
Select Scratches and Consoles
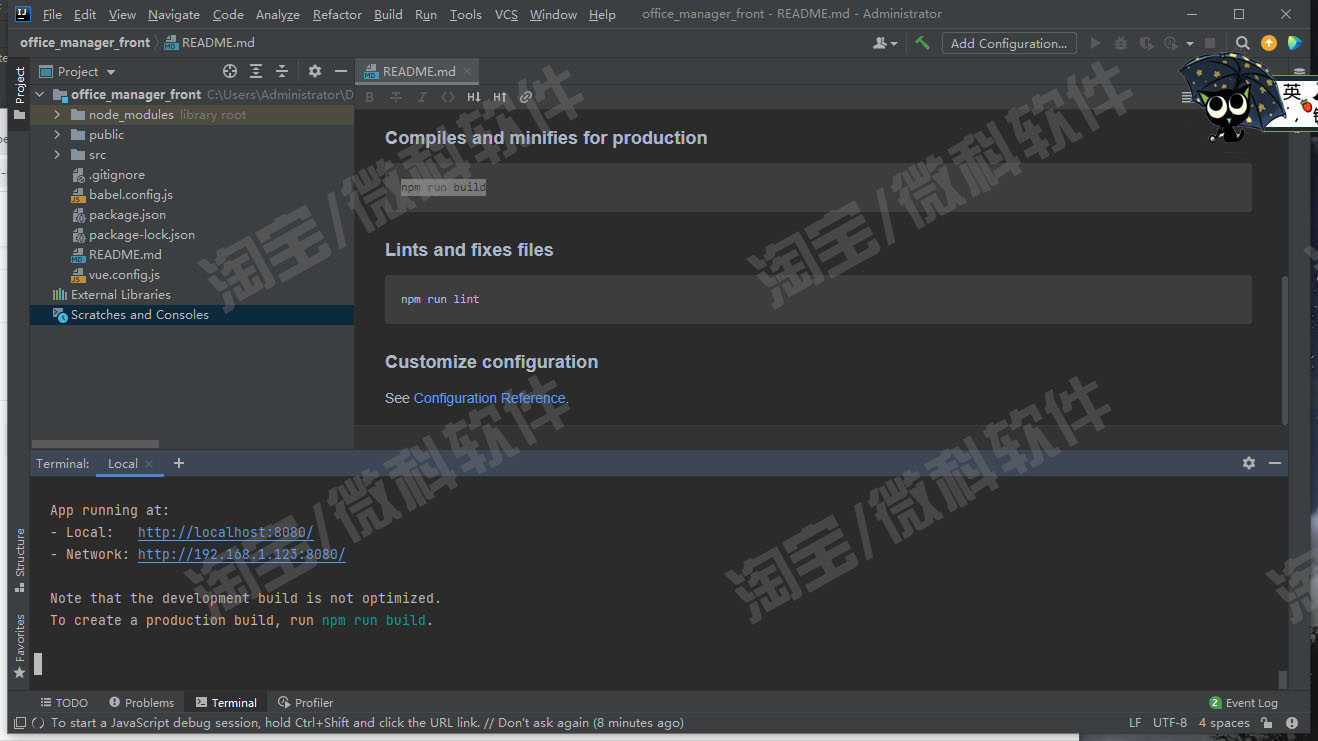coord(139,314)
